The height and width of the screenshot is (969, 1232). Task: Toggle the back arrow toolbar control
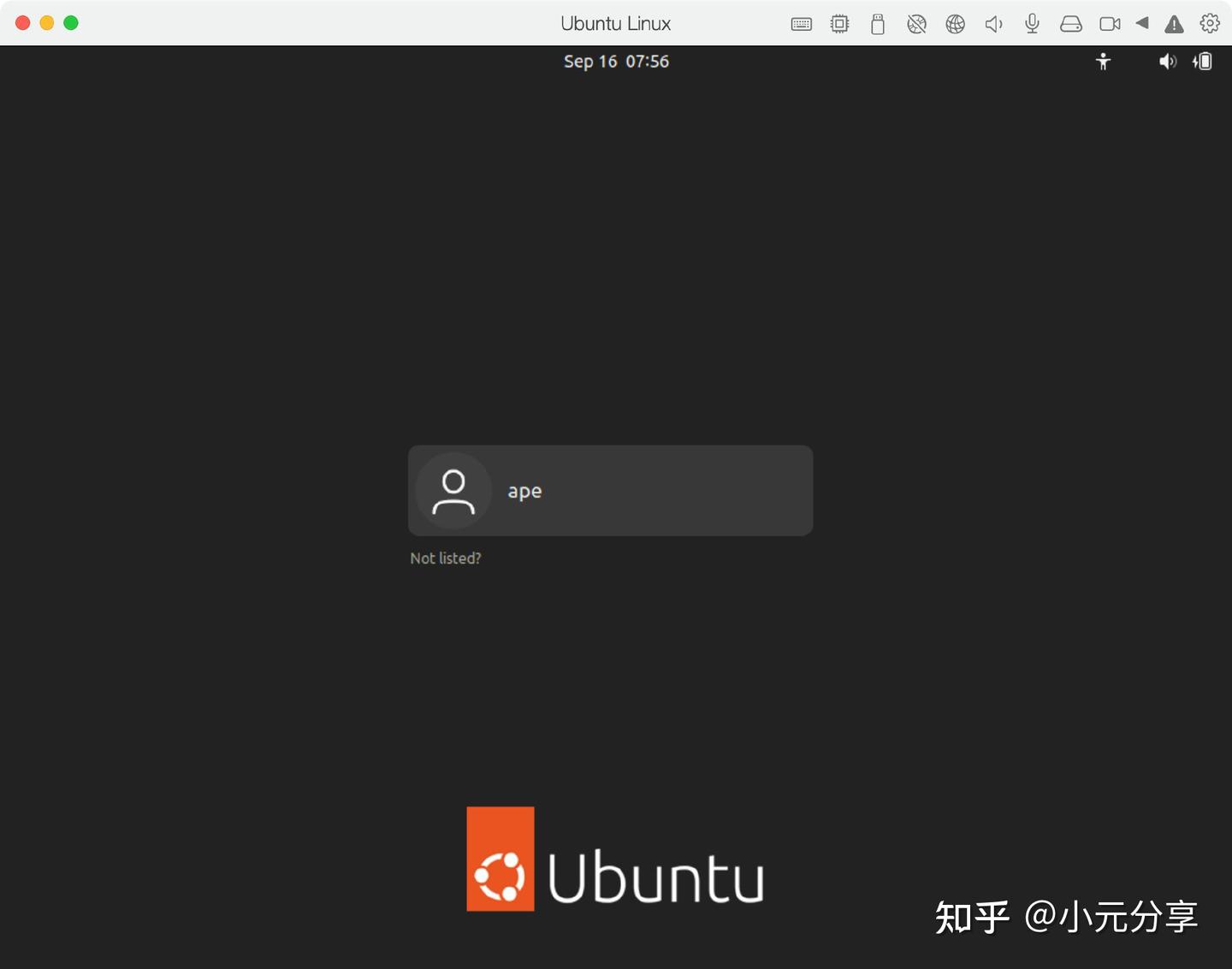pyautogui.click(x=1142, y=23)
